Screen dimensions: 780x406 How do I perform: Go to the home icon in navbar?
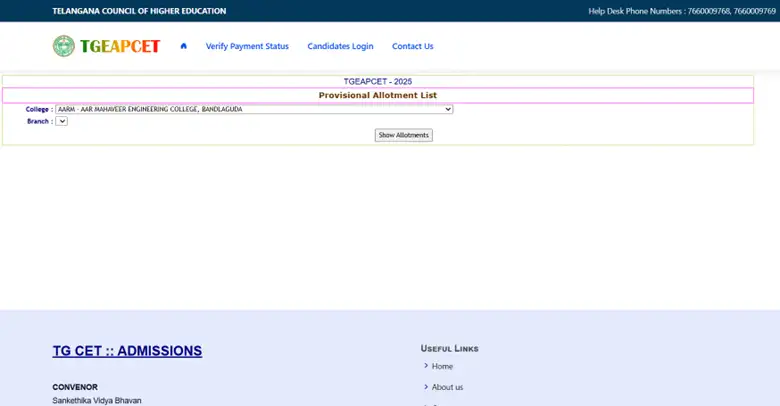click(x=184, y=46)
